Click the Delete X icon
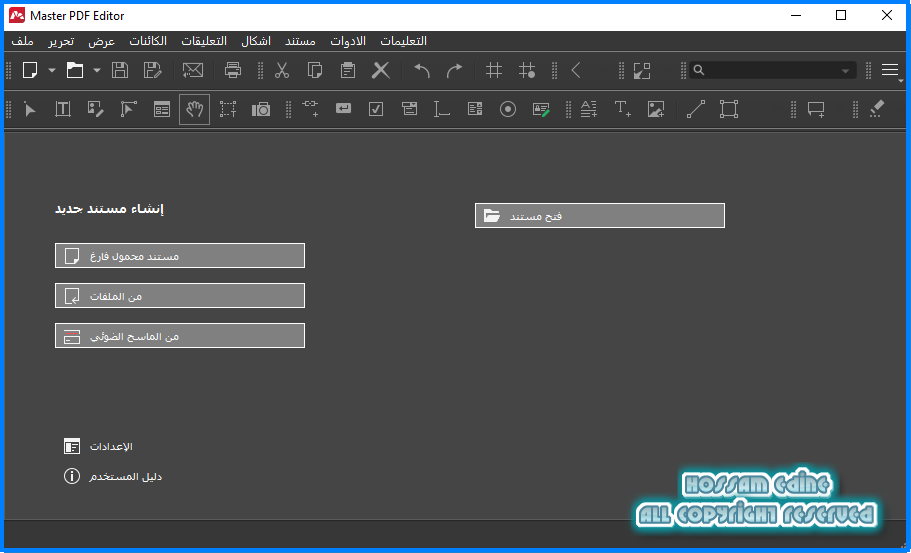The height and width of the screenshot is (553, 911). (381, 70)
